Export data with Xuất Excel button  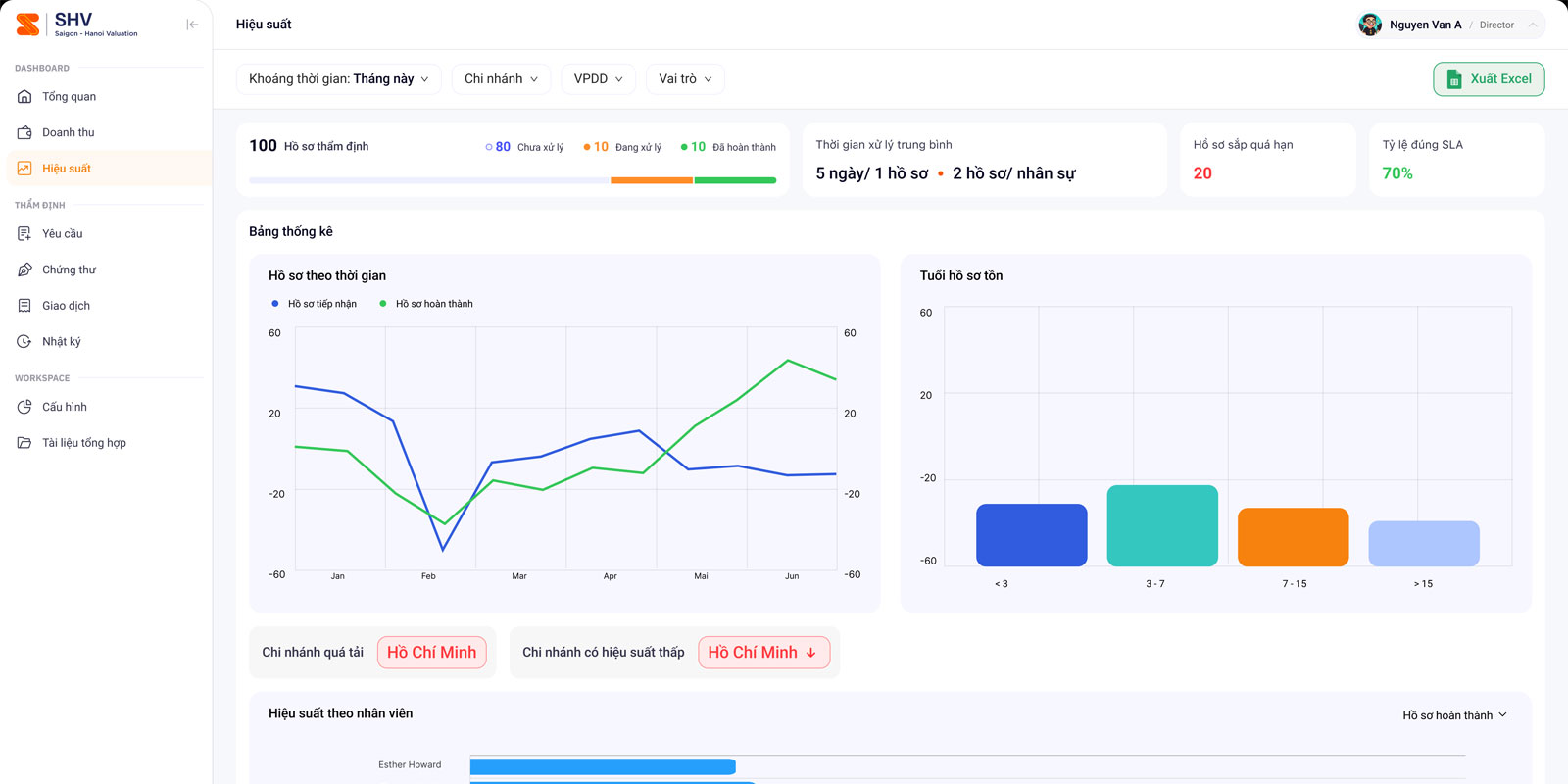[1489, 79]
